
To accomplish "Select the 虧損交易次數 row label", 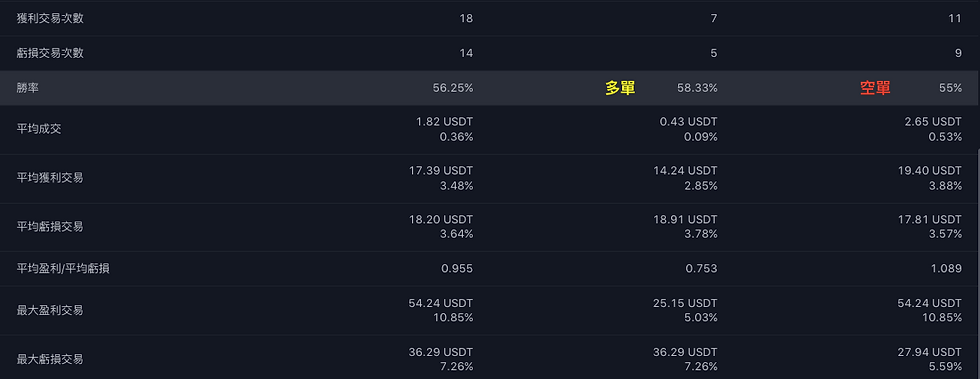I will (x=50, y=53).
